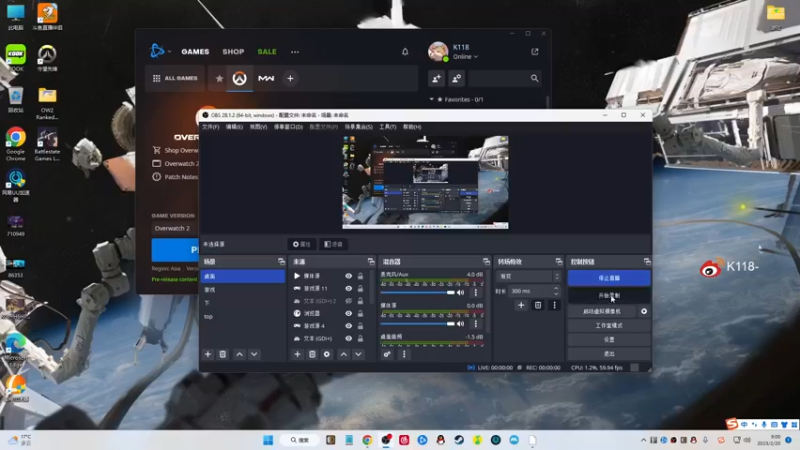Viewport: 800px width, 450px height.
Task: Open transition type dropdown
Action: [528, 277]
